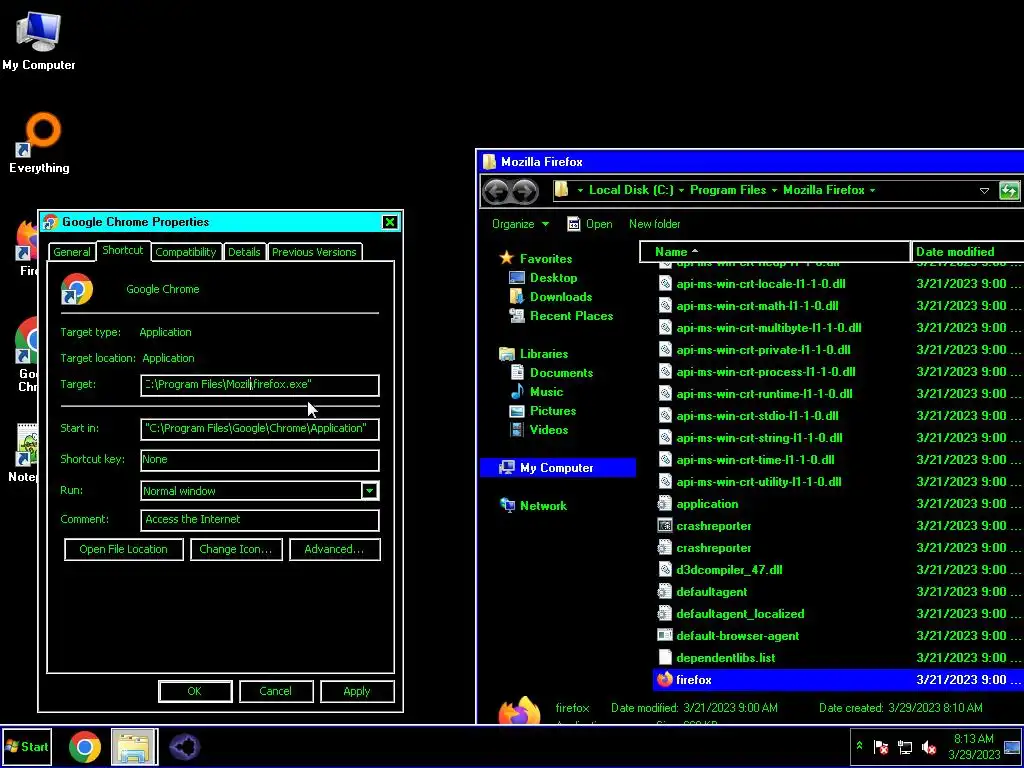Viewport: 1024px width, 768px height.
Task: Click OK in Chrome Properties
Action: coord(195,691)
